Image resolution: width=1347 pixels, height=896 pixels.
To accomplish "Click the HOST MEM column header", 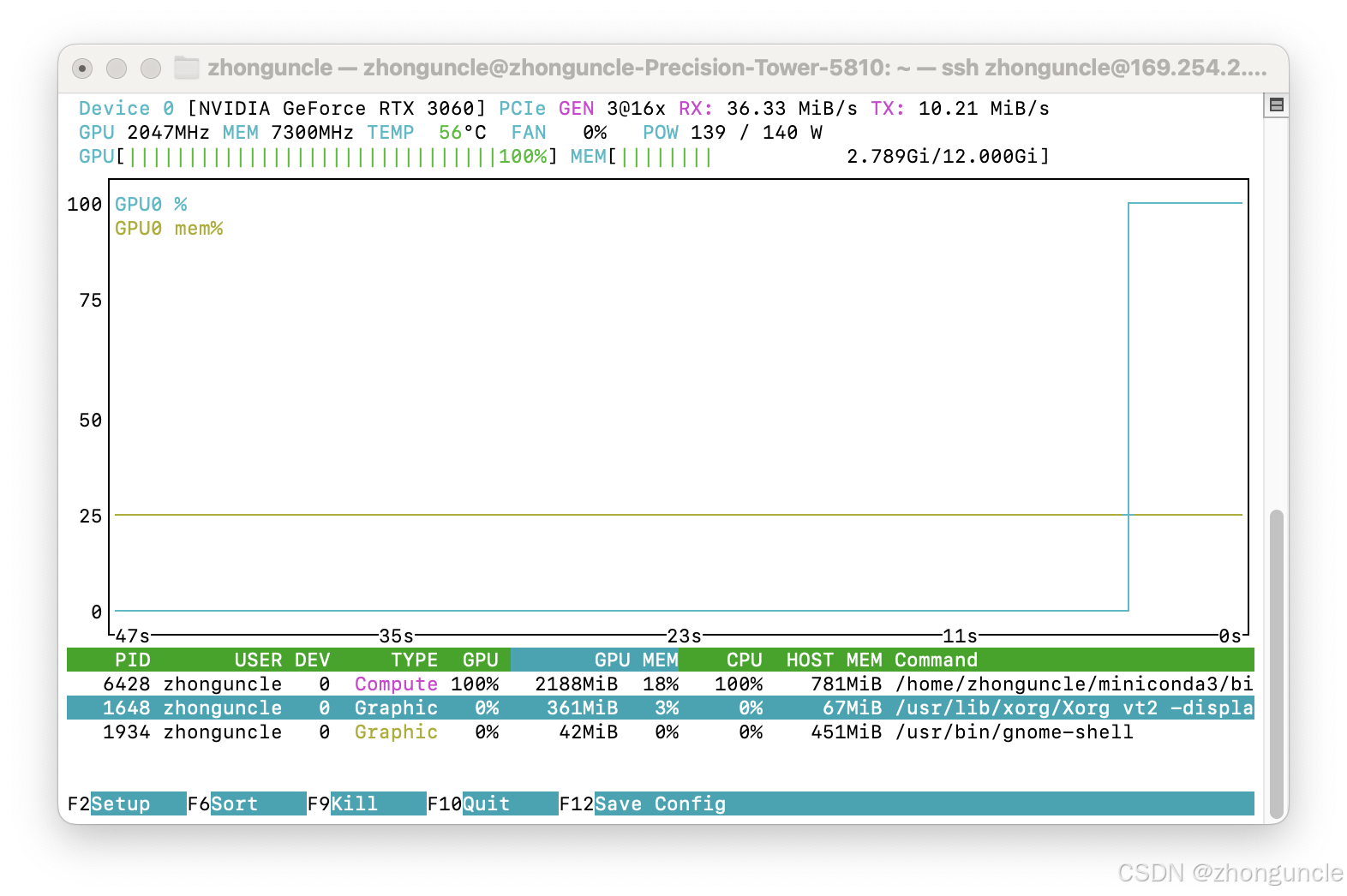I will pyautogui.click(x=834, y=660).
